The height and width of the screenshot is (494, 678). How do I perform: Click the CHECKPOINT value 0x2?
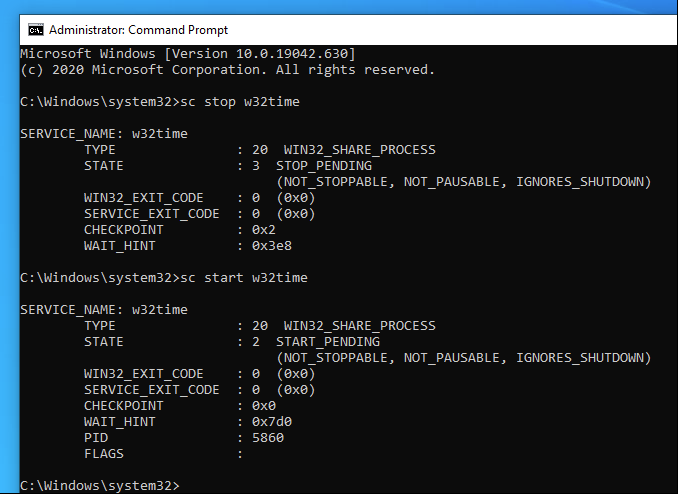click(264, 230)
